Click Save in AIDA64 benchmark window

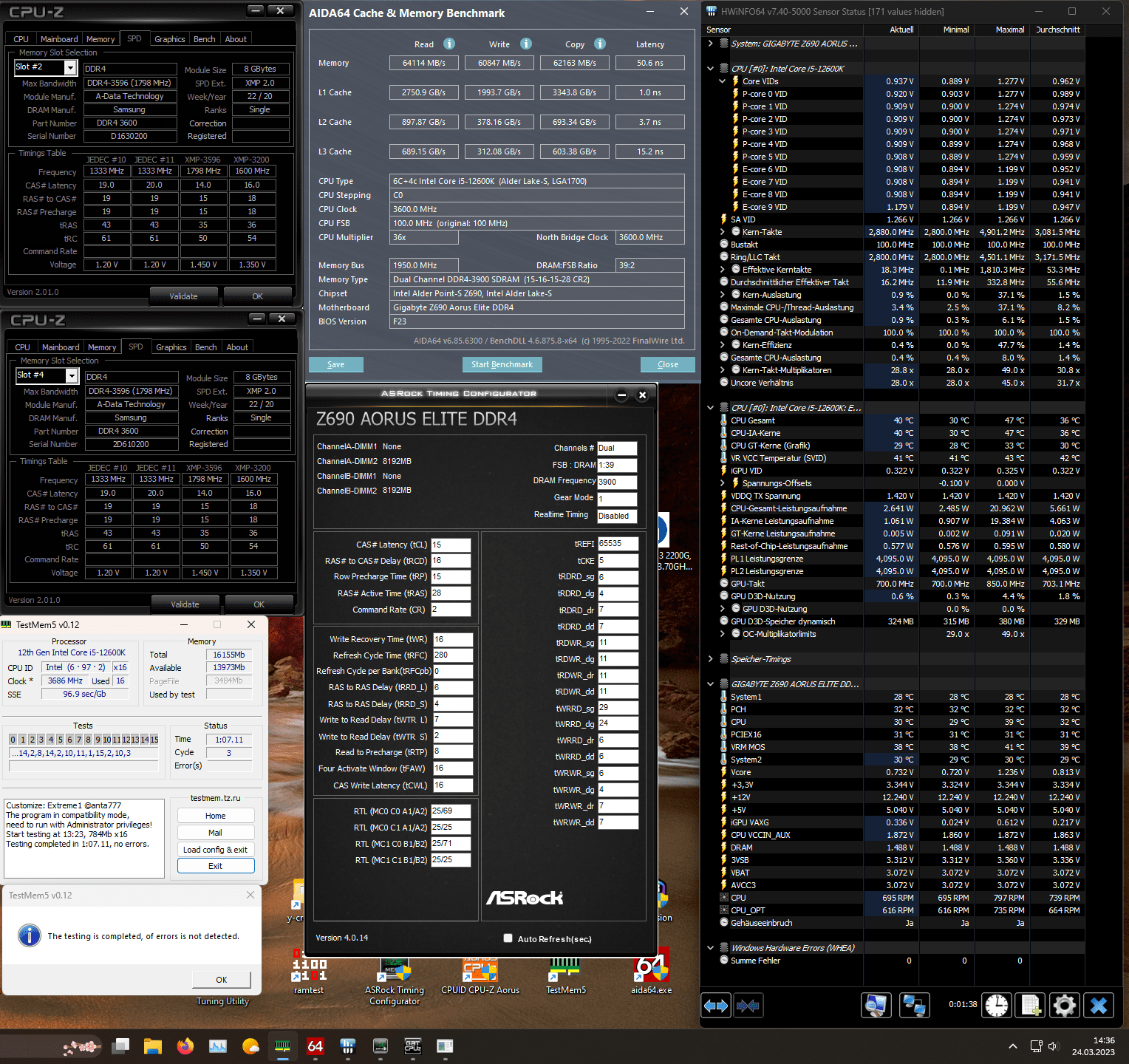335,364
